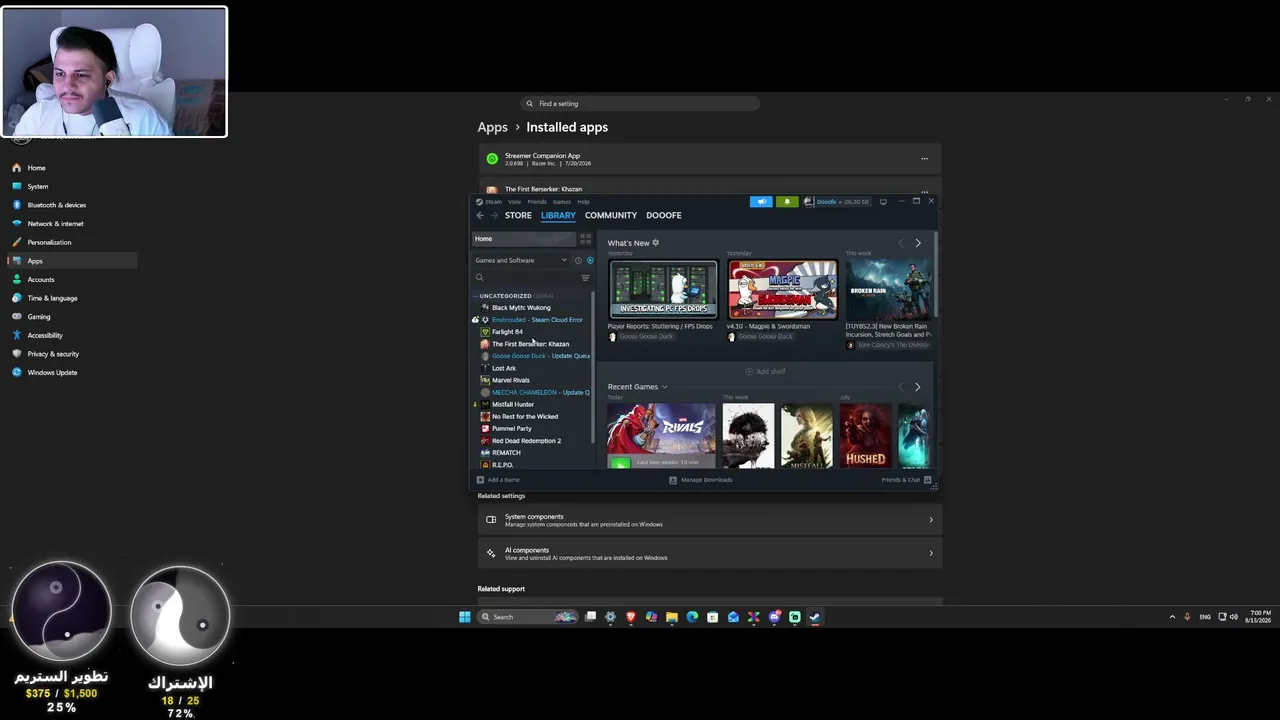Open Streamer Companion App options menu
Screen dimensions: 1280x720
[924, 159]
